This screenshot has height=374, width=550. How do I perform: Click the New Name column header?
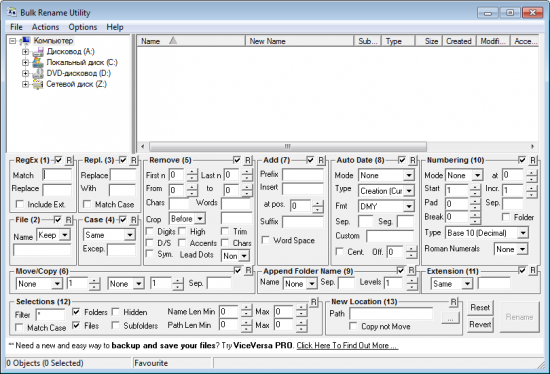pyautogui.click(x=299, y=41)
